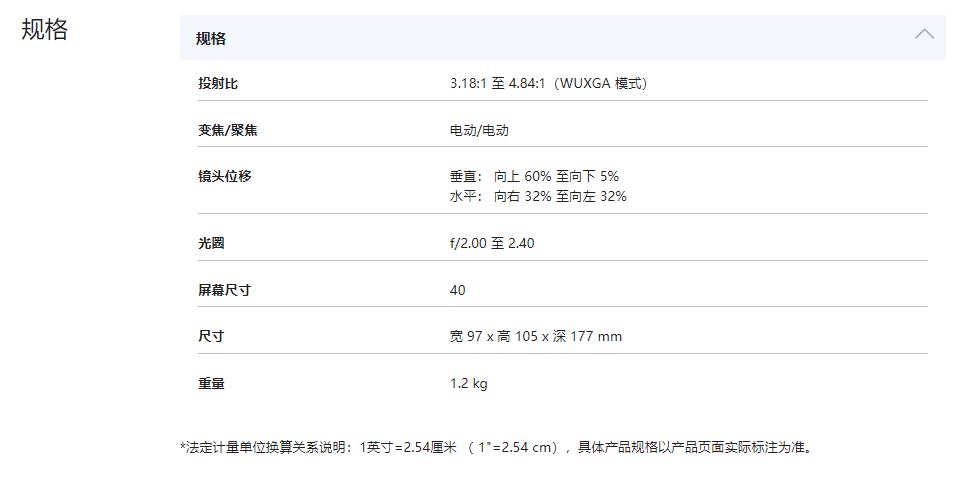Image resolution: width=976 pixels, height=479 pixels.
Task: Select the 3.18:1 至 4.84:1 throw ratio value
Action: (x=548, y=84)
